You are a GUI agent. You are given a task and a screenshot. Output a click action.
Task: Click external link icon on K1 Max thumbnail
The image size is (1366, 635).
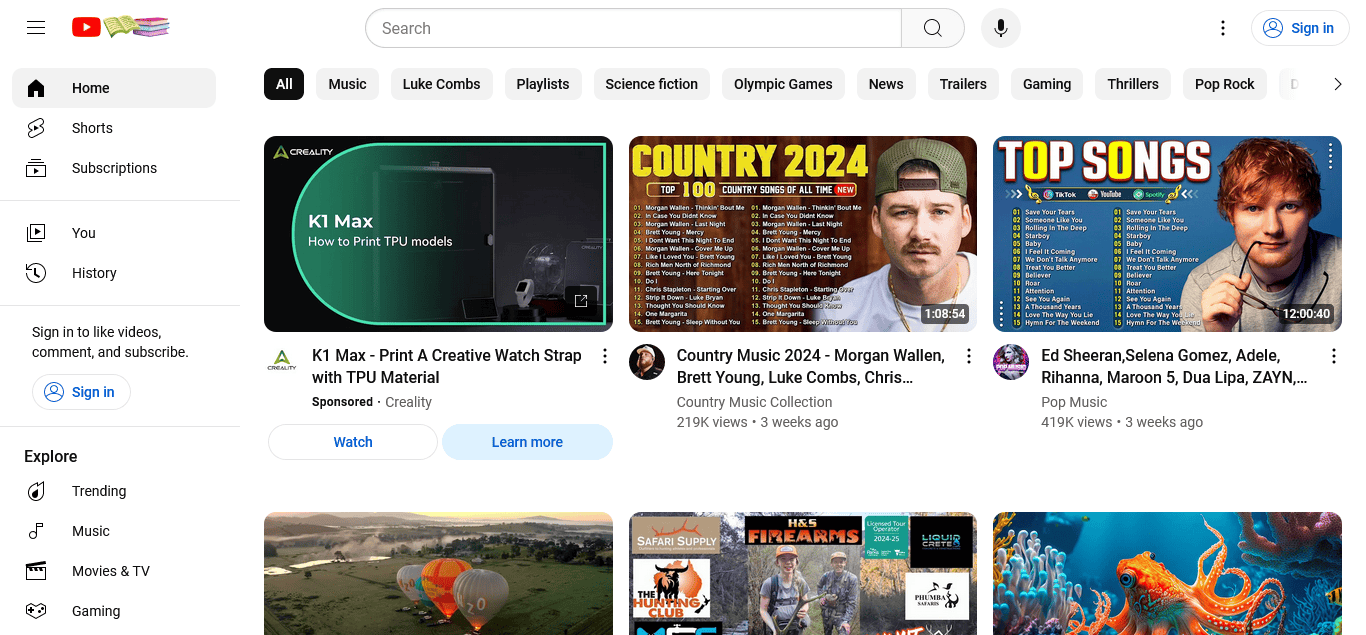click(581, 300)
